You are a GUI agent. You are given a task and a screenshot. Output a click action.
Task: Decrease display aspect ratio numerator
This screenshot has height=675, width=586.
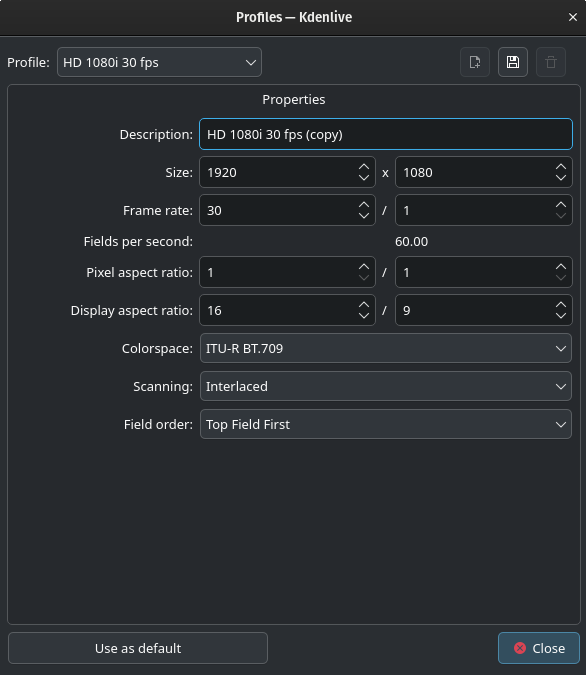coord(364,316)
